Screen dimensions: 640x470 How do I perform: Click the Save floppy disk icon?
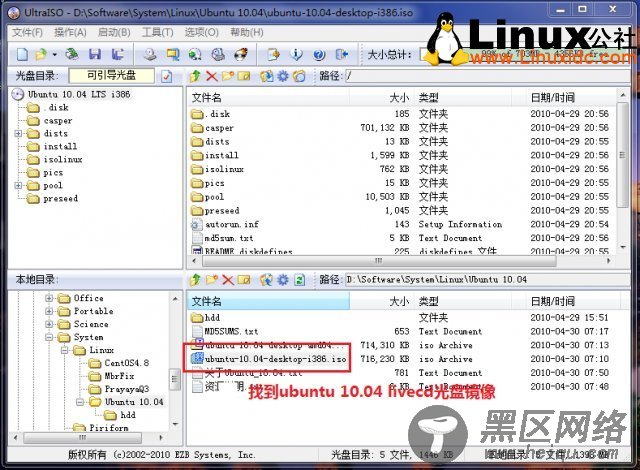point(95,54)
